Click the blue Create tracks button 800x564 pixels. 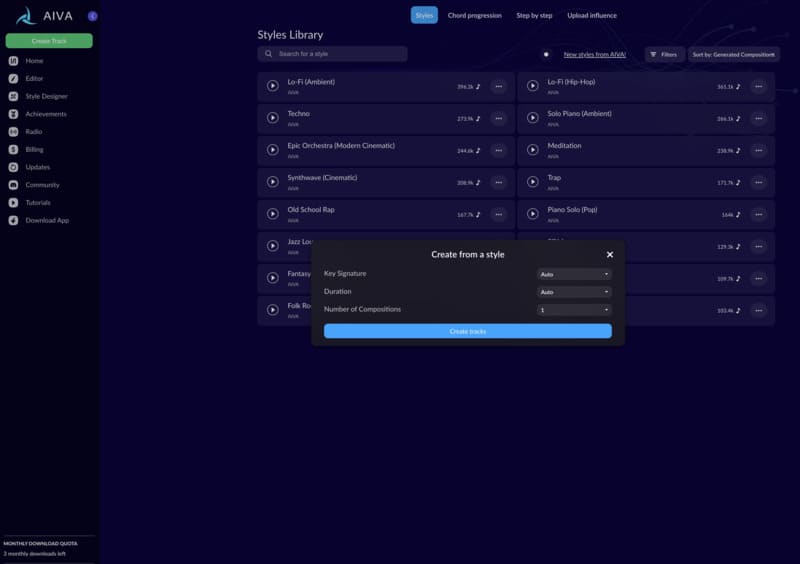(467, 331)
